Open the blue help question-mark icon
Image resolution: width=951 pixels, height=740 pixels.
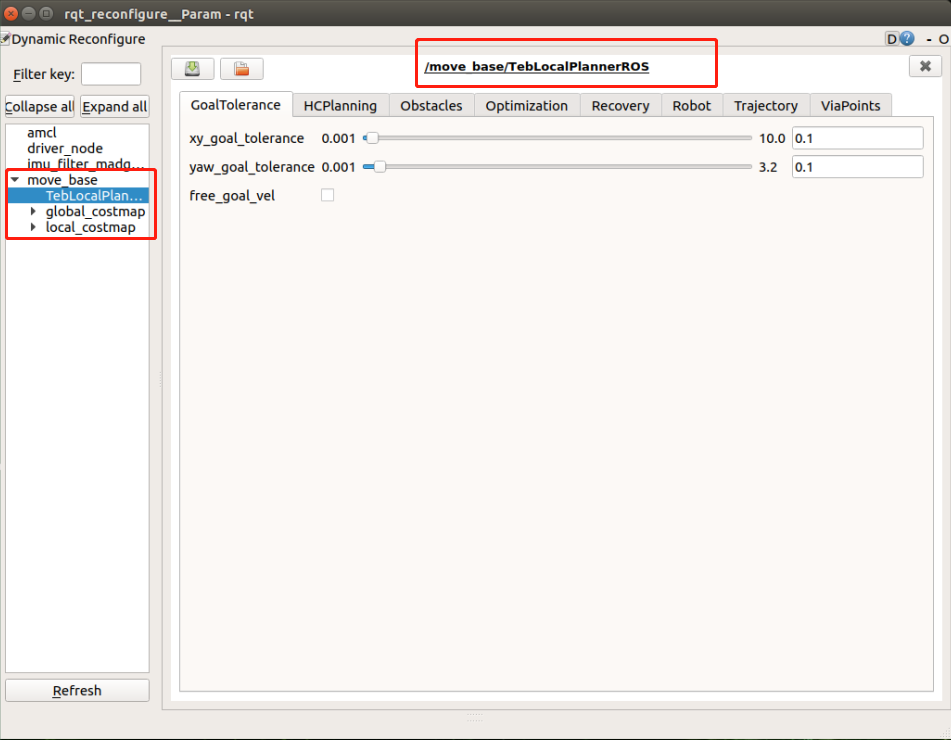907,39
